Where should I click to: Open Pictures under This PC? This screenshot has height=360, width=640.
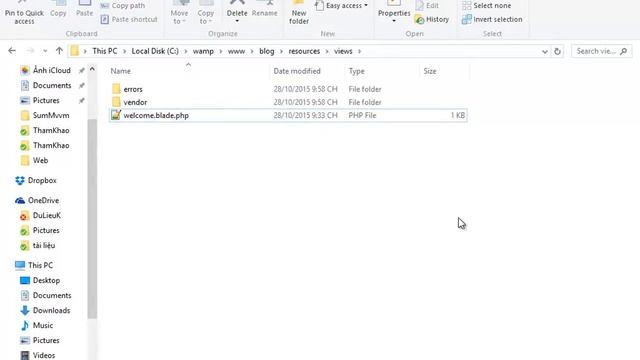coord(40,340)
